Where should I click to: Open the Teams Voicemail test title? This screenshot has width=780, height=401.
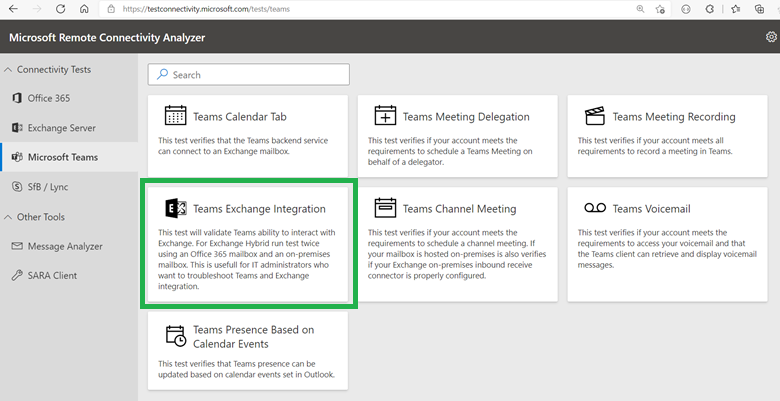coord(652,209)
